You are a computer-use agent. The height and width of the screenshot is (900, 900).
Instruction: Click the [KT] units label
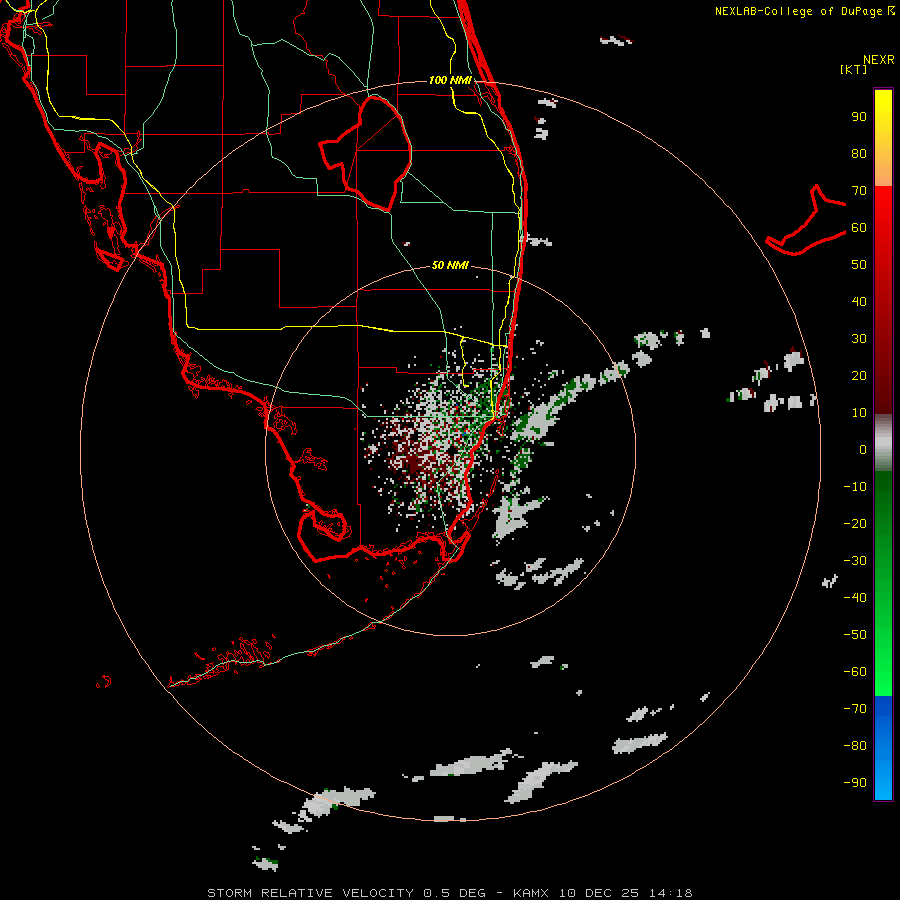853,69
